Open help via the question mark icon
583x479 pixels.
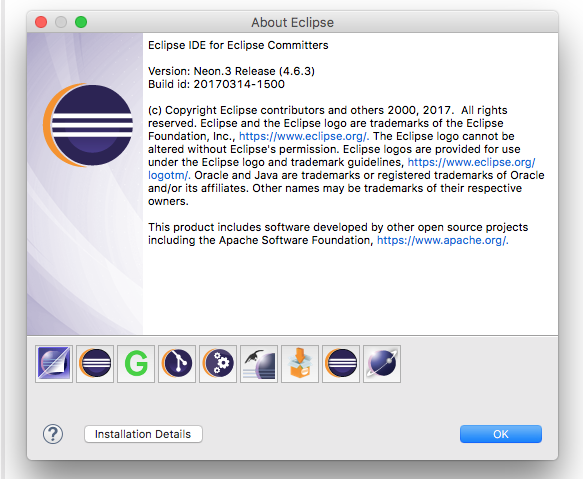pos(53,434)
